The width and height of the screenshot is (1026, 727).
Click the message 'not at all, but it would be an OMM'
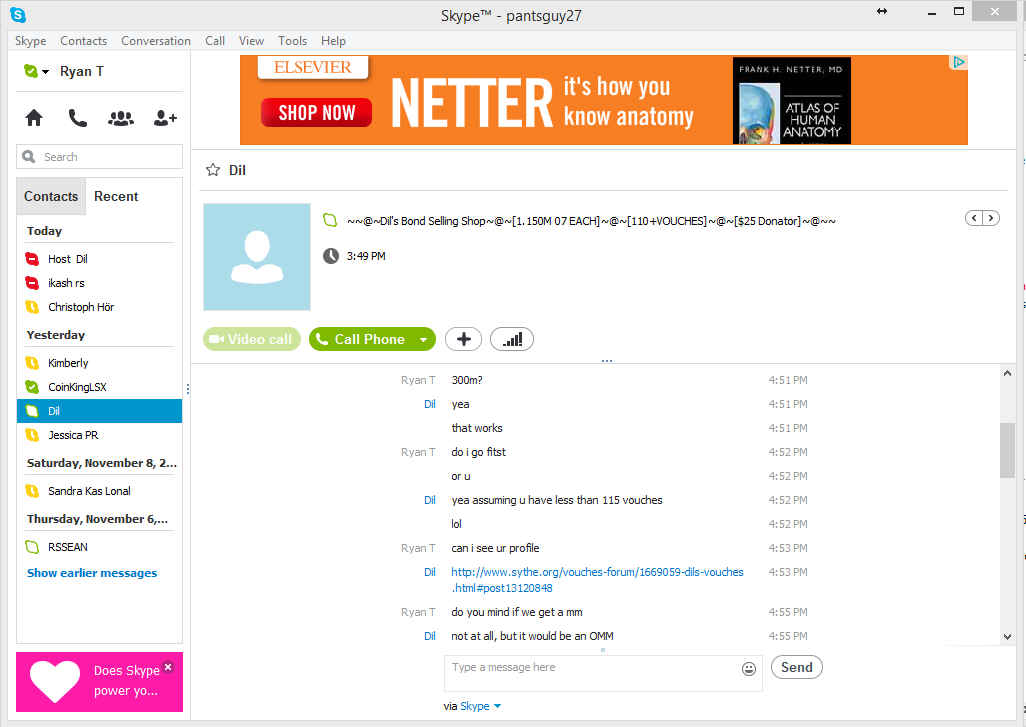[532, 636]
